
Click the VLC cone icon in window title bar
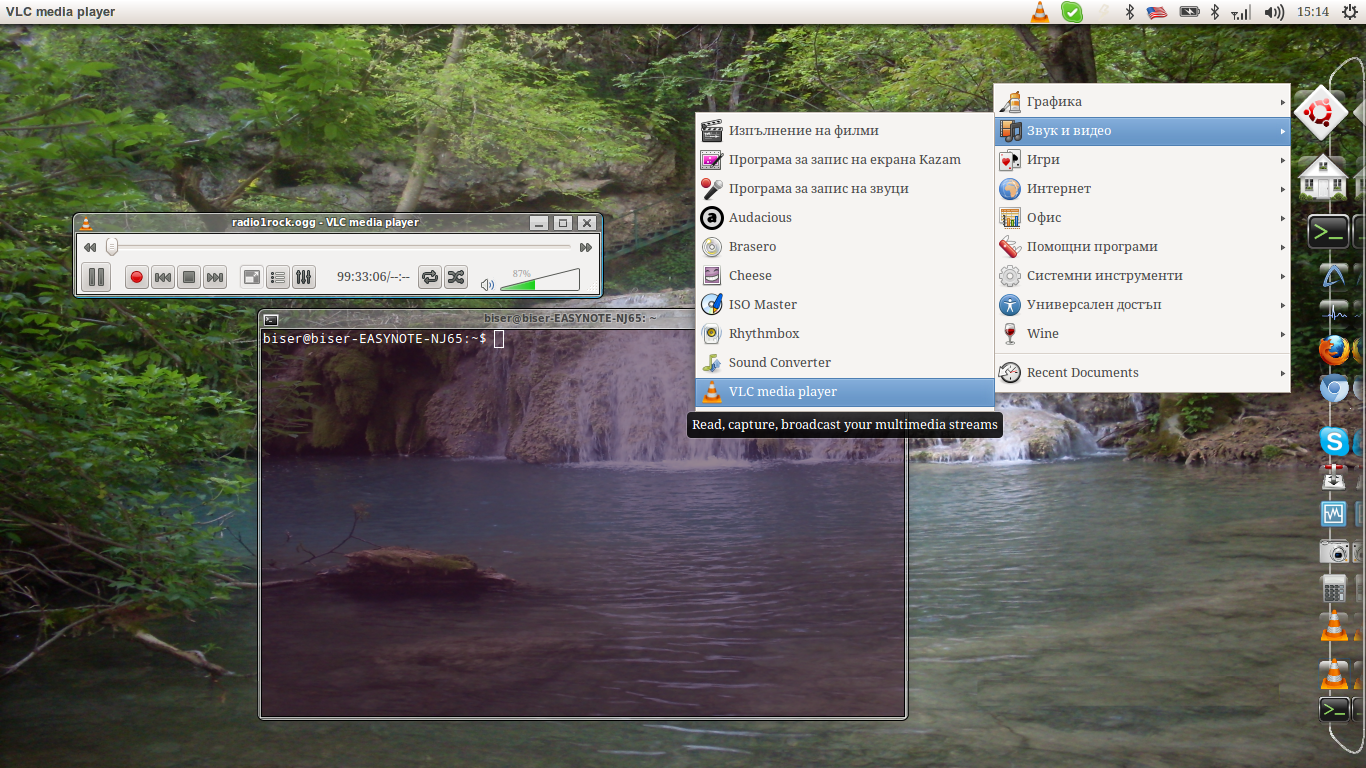[x=86, y=223]
